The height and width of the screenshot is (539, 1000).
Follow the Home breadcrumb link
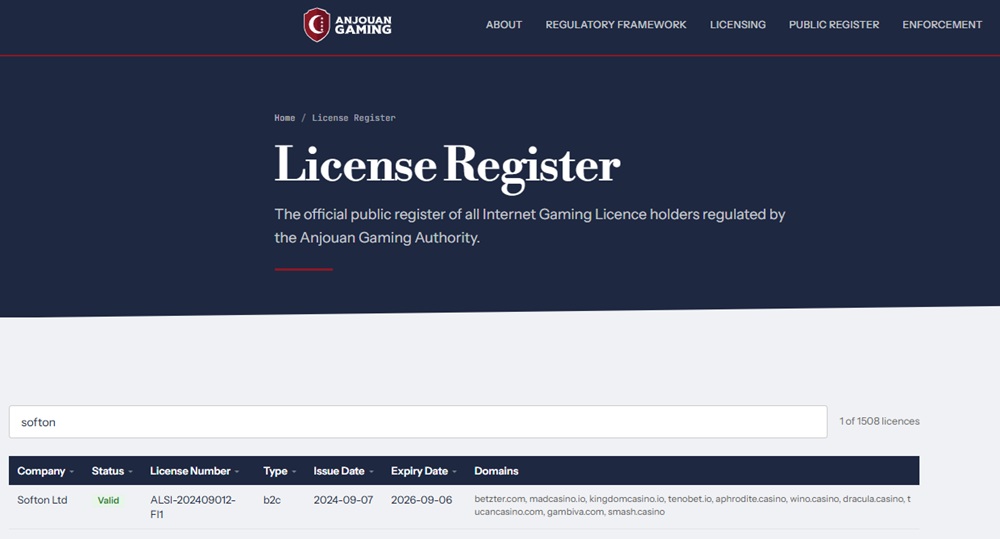(x=284, y=118)
